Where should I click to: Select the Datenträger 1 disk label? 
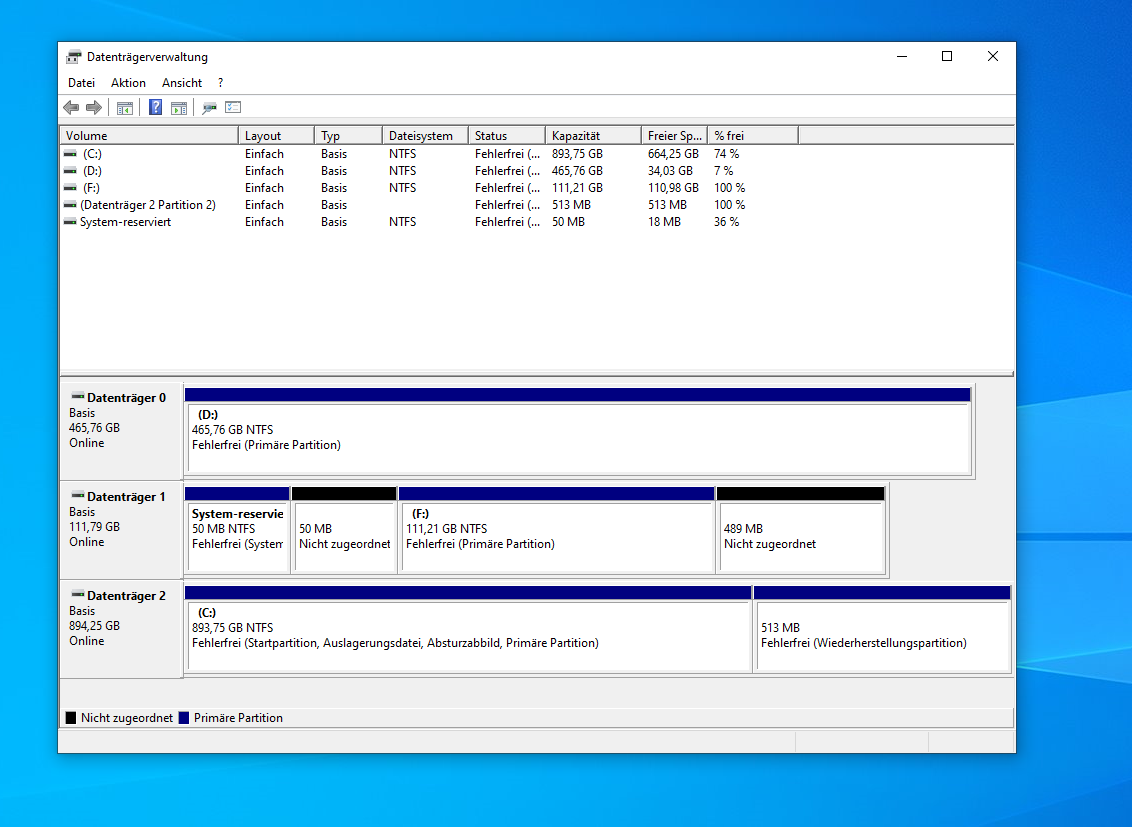(126, 496)
